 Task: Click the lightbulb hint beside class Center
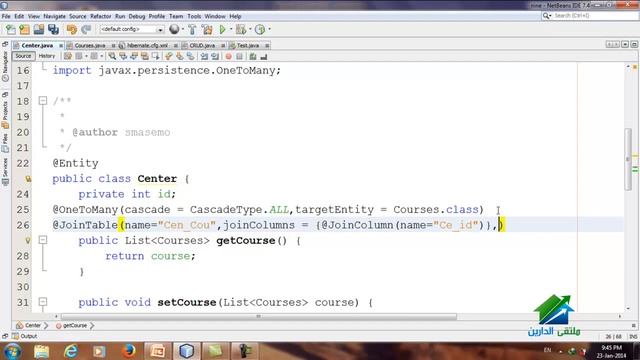[28, 179]
